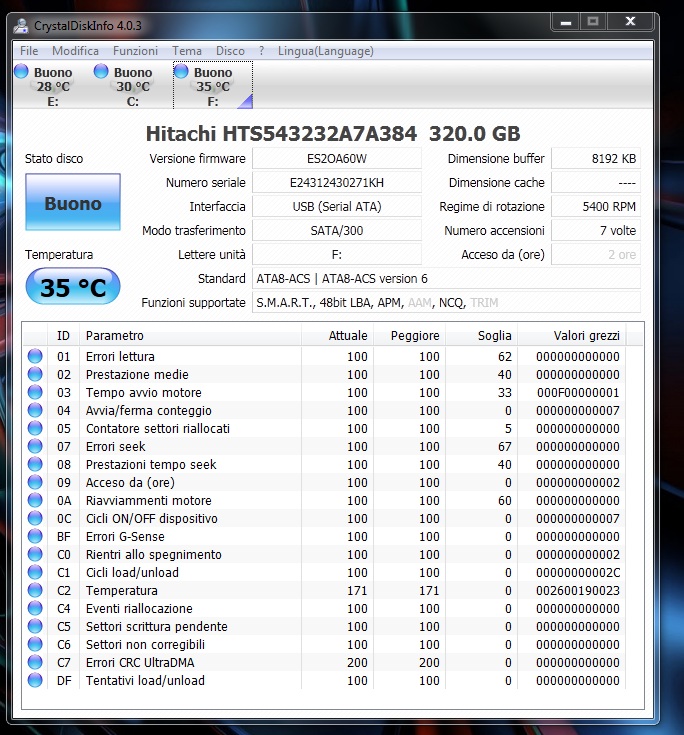Click threshold value 62 for Errori lettura
The image size is (684, 735).
[504, 356]
